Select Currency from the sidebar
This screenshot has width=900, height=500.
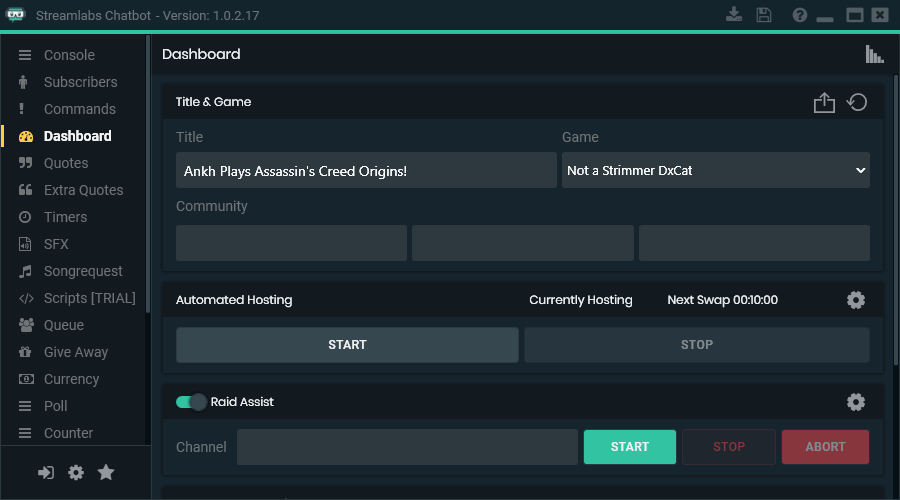coord(71,379)
